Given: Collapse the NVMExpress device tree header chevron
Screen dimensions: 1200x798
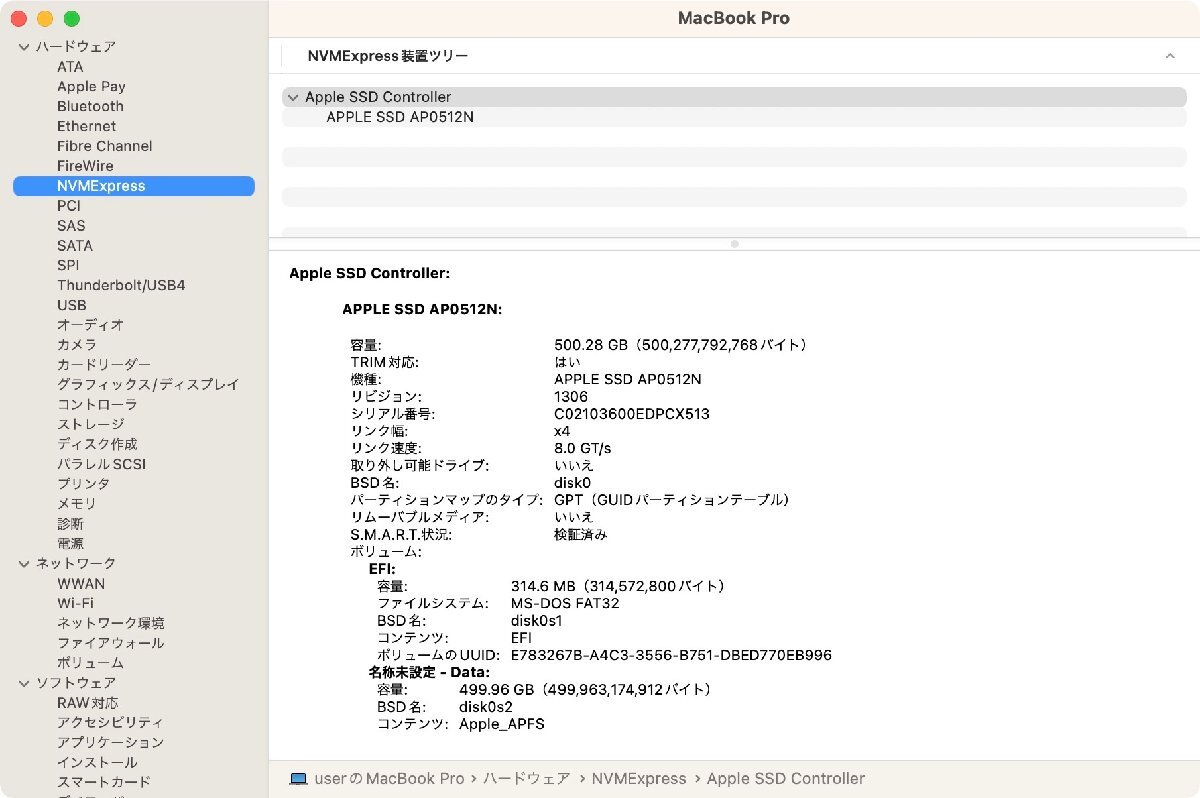Looking at the screenshot, I should [x=1170, y=56].
